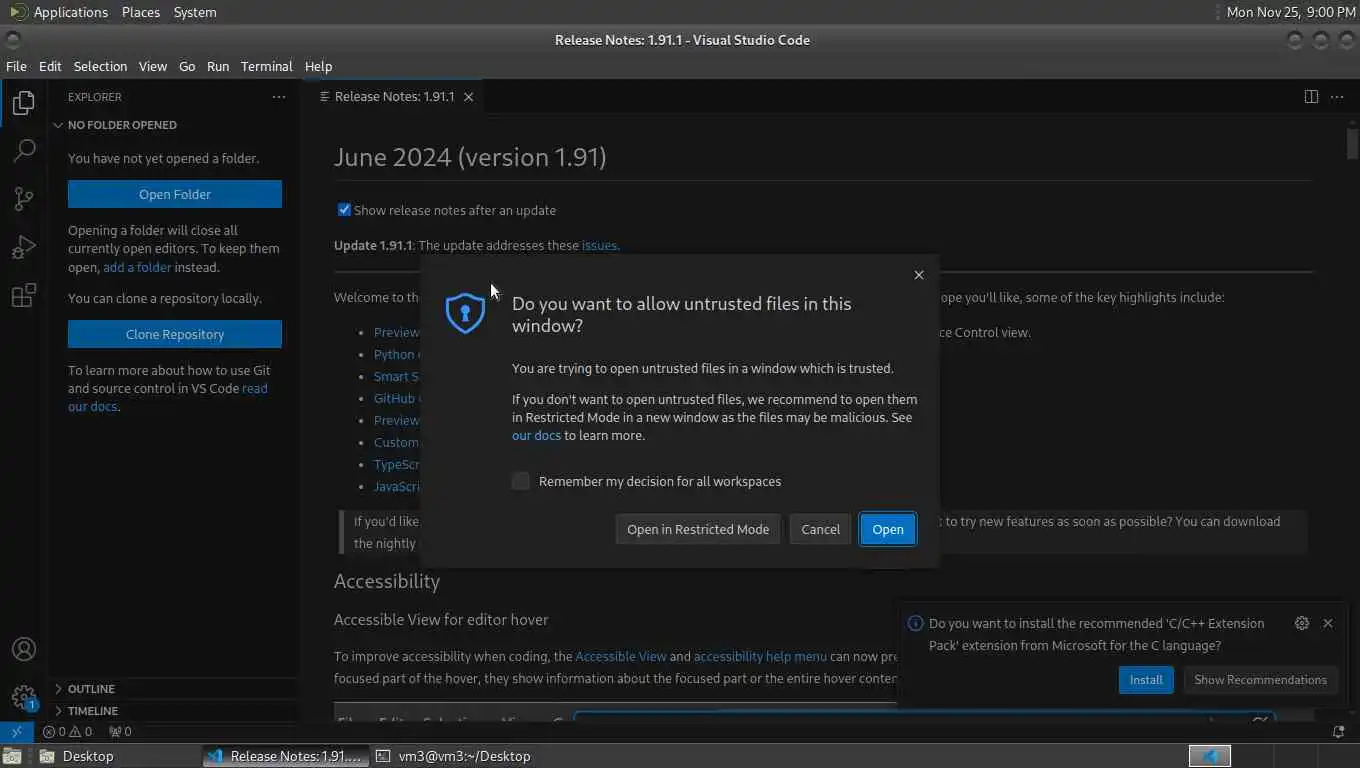
Task: Click the shield icon in the dialog
Action: [x=465, y=313]
